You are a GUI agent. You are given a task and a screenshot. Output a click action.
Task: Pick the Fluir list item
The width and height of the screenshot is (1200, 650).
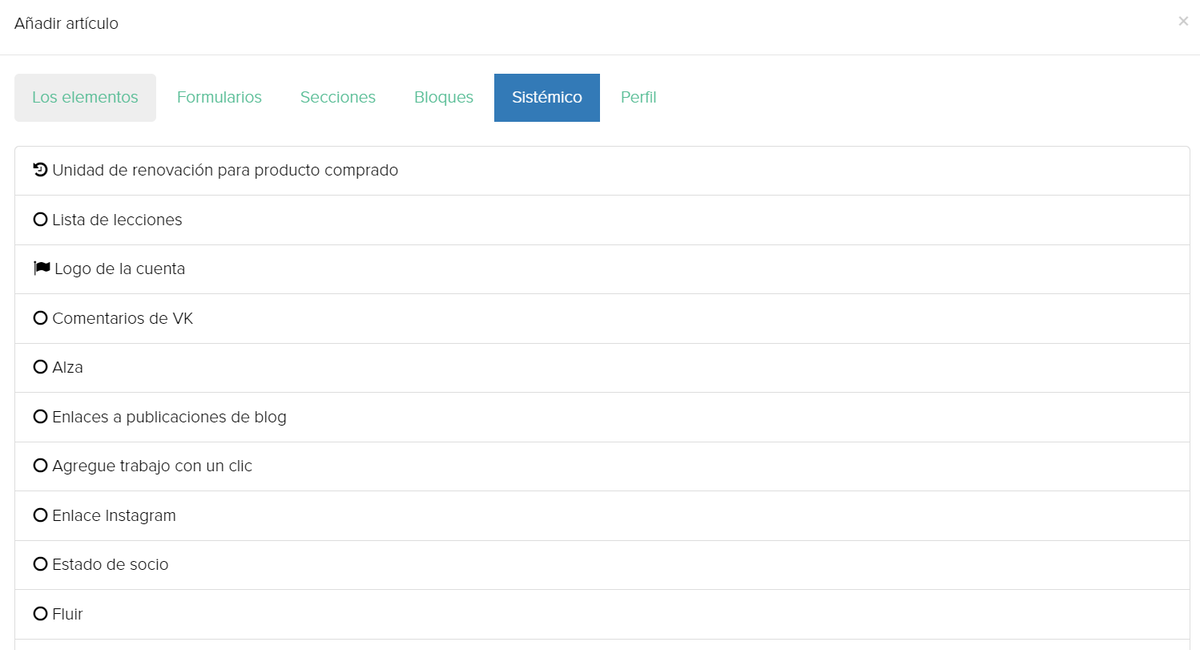602,613
